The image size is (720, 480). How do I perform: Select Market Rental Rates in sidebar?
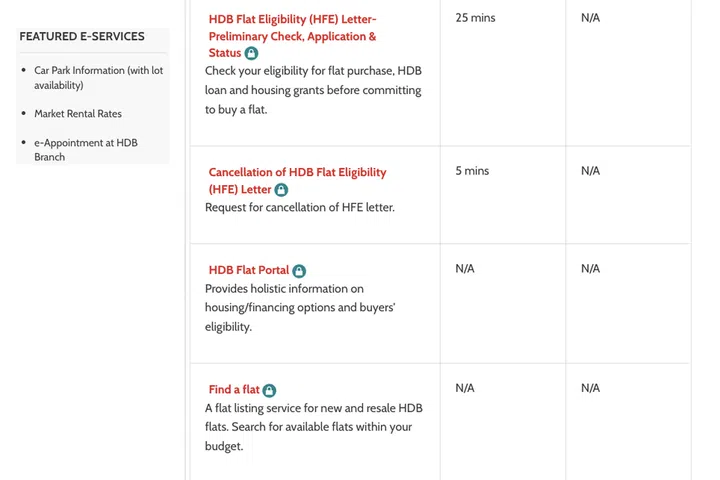[x=78, y=114]
